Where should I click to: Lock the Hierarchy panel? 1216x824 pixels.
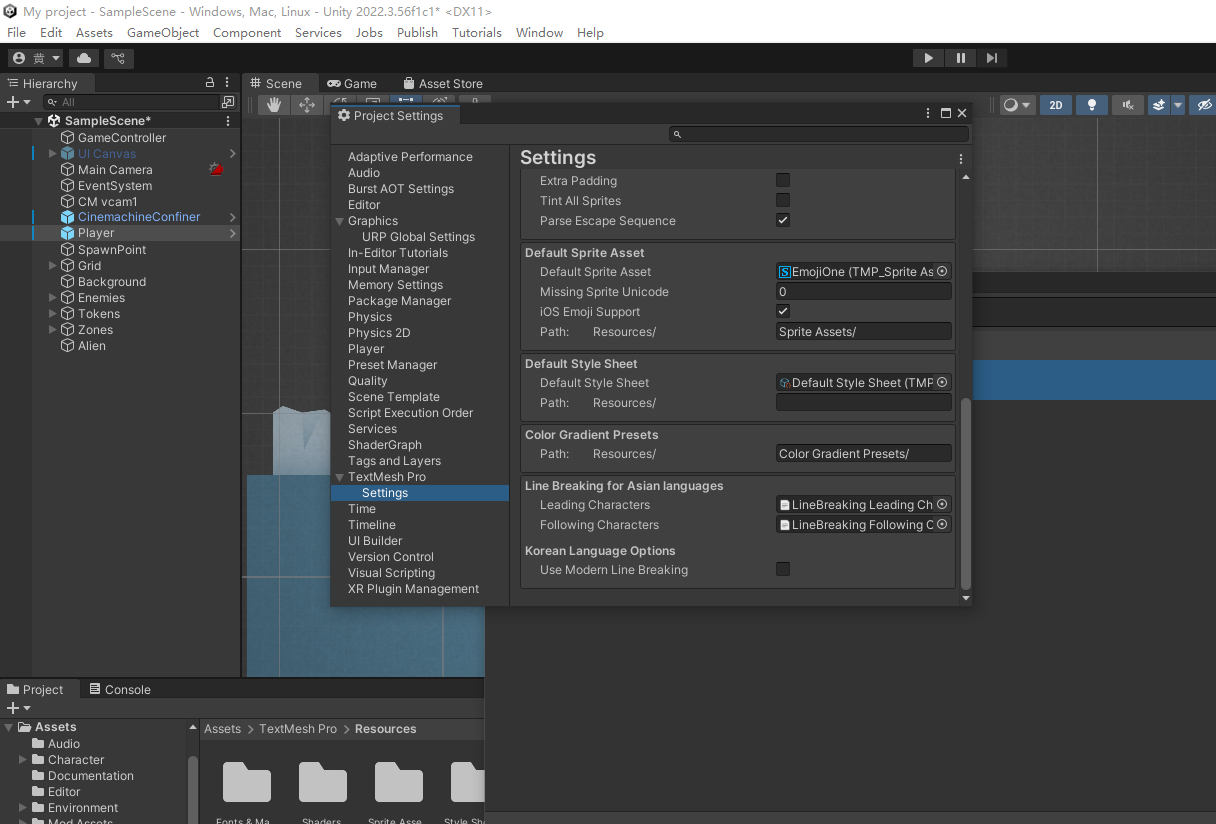[x=210, y=83]
